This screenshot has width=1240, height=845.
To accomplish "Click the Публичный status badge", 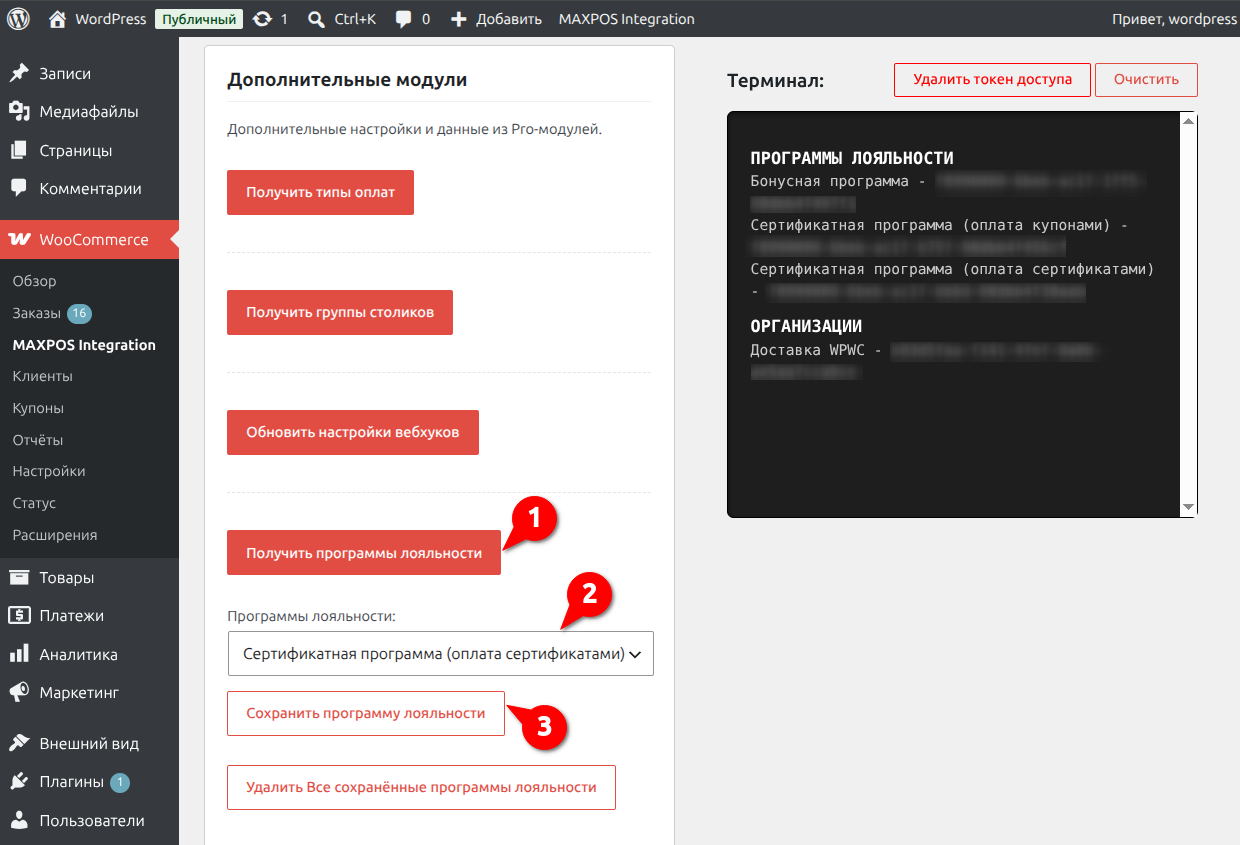I will [200, 19].
